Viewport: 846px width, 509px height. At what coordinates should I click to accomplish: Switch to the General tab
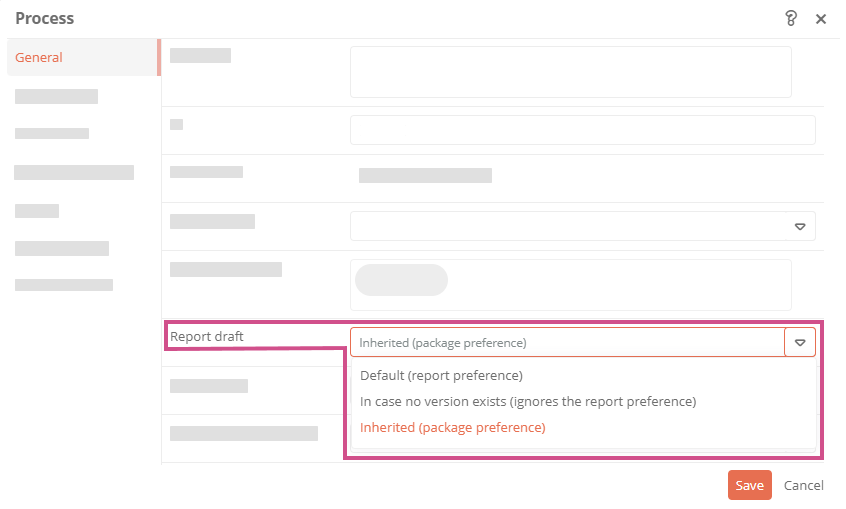39,58
